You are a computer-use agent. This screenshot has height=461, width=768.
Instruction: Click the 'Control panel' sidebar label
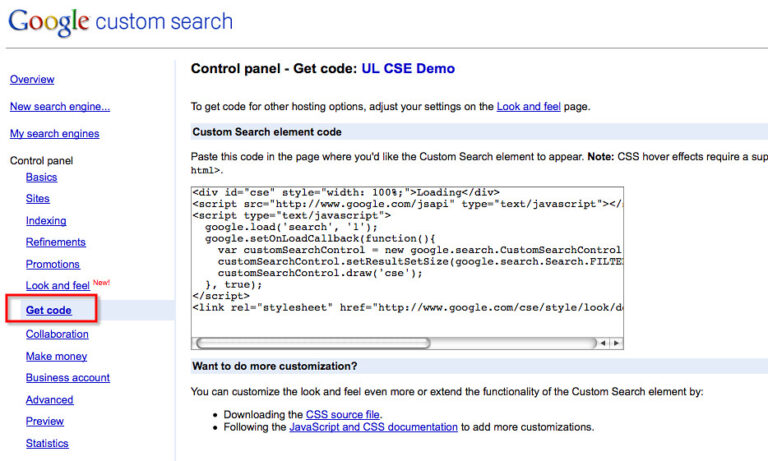pos(41,161)
